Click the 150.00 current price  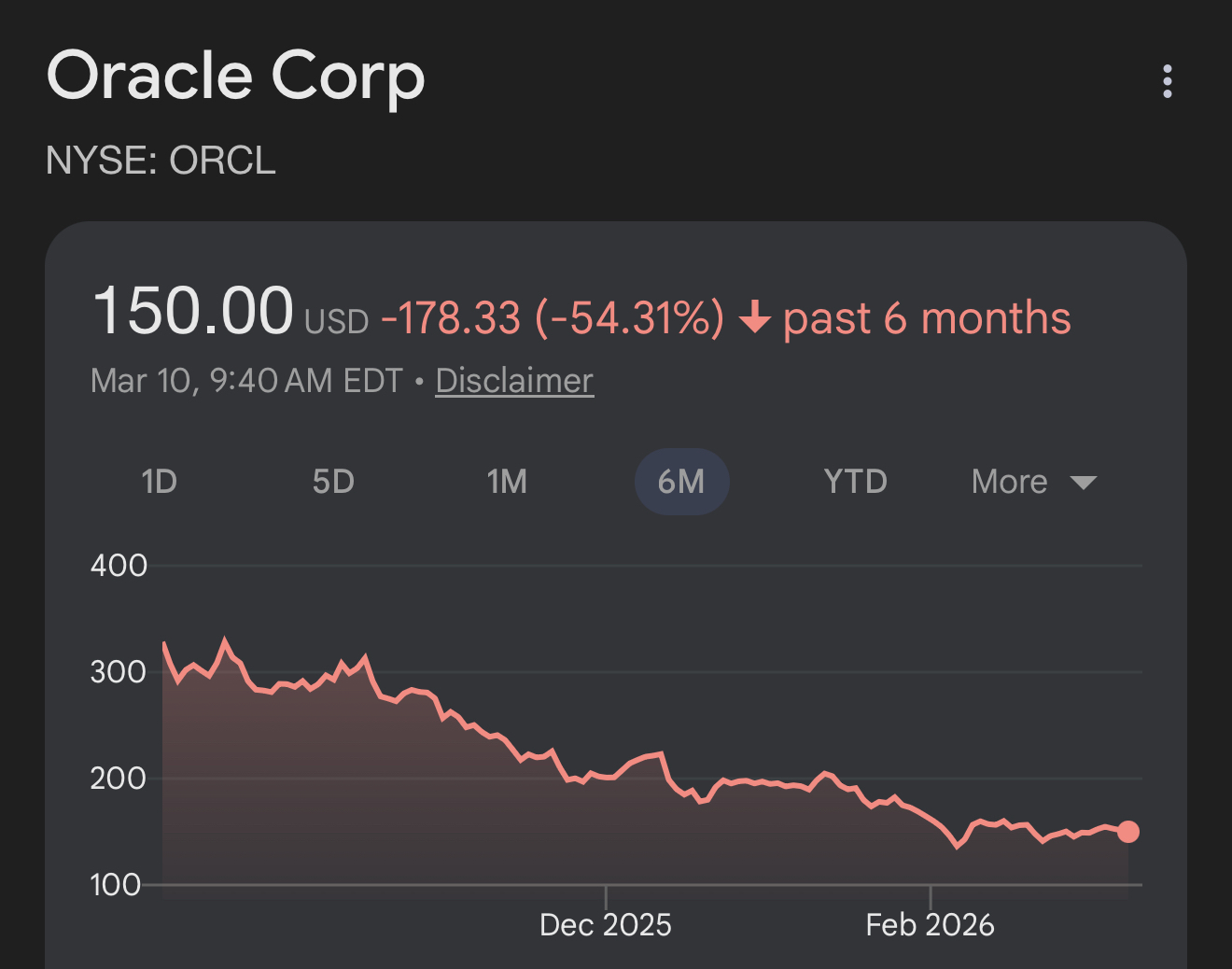click(193, 311)
